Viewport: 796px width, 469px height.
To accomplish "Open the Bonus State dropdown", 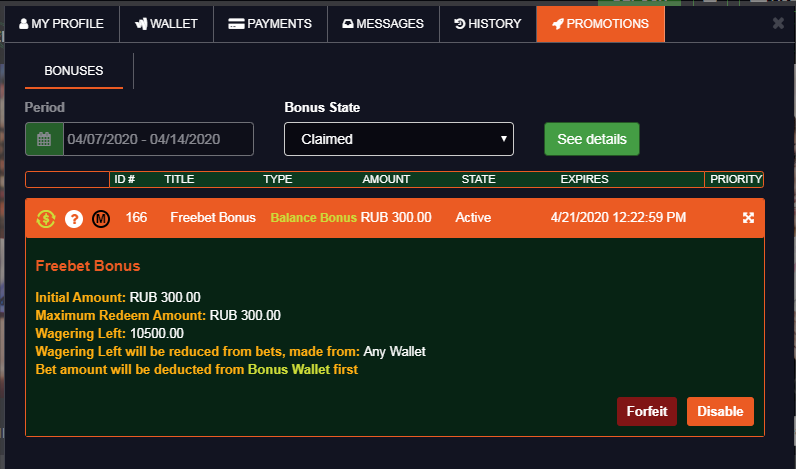I will point(398,139).
